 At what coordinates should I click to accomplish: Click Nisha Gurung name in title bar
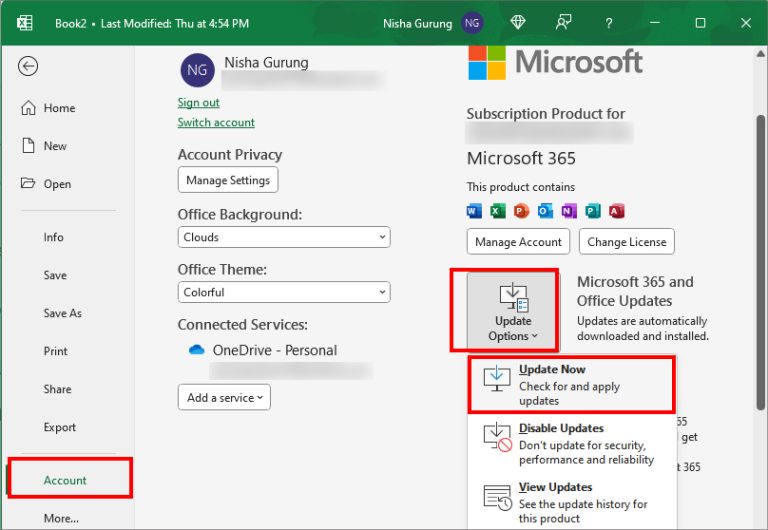click(x=417, y=23)
